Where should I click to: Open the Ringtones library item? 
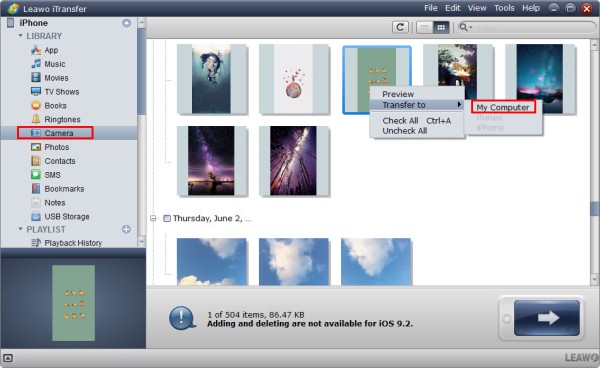[62, 119]
